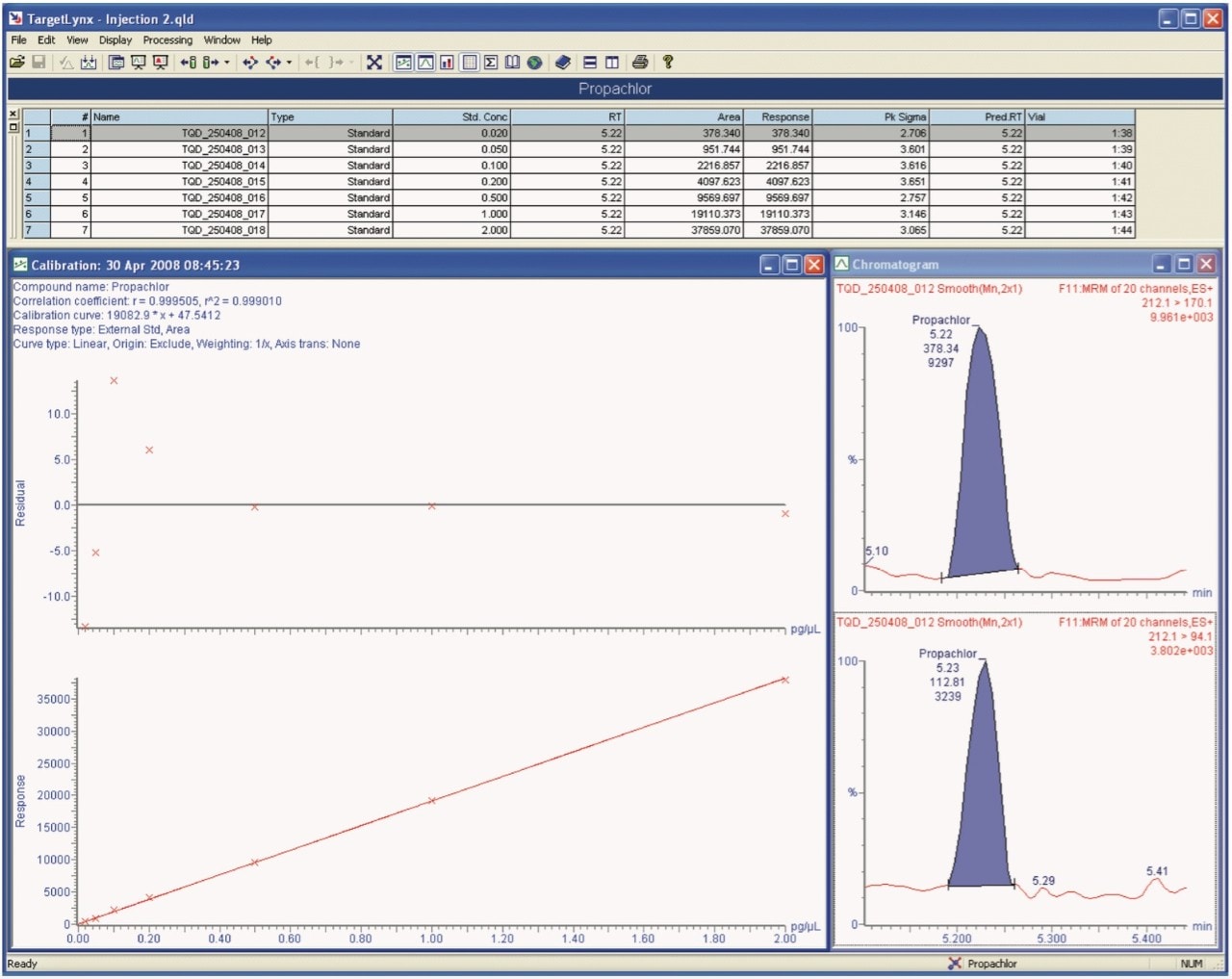Image resolution: width=1232 pixels, height=979 pixels.
Task: Open dropdown arrow beside next vial icon
Action: (227, 63)
